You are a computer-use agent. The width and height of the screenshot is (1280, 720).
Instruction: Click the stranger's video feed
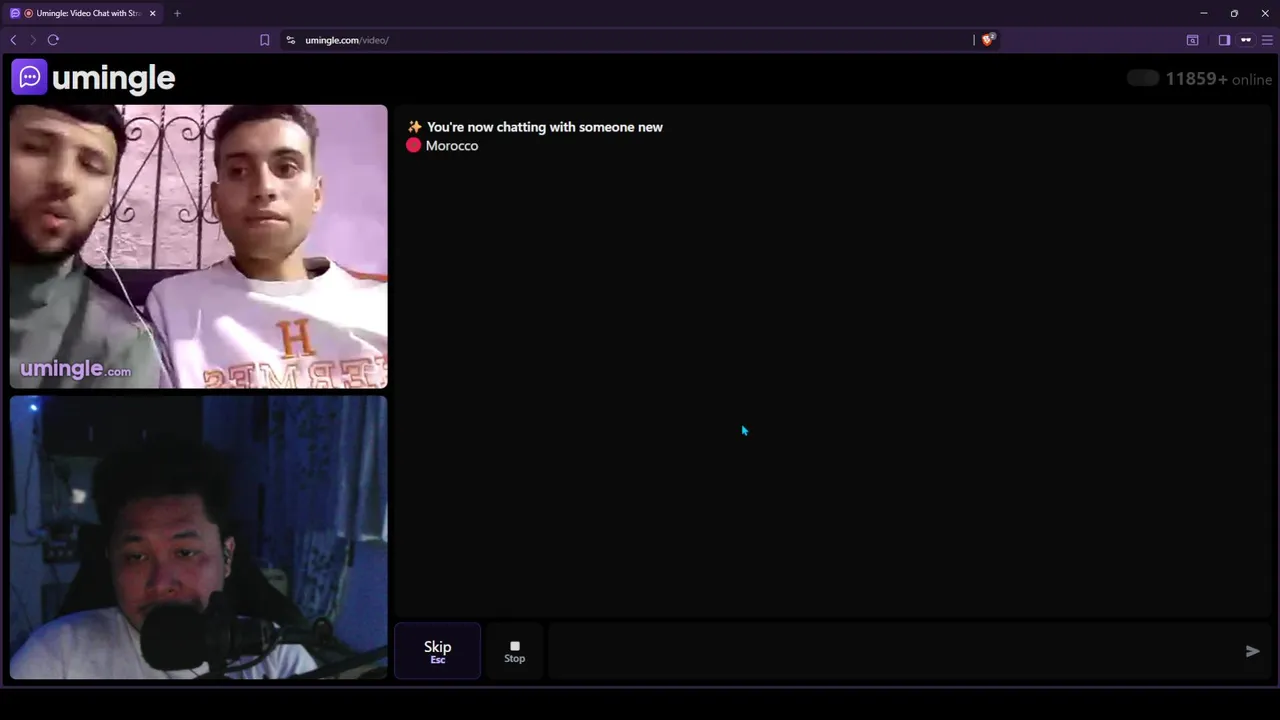coord(198,246)
